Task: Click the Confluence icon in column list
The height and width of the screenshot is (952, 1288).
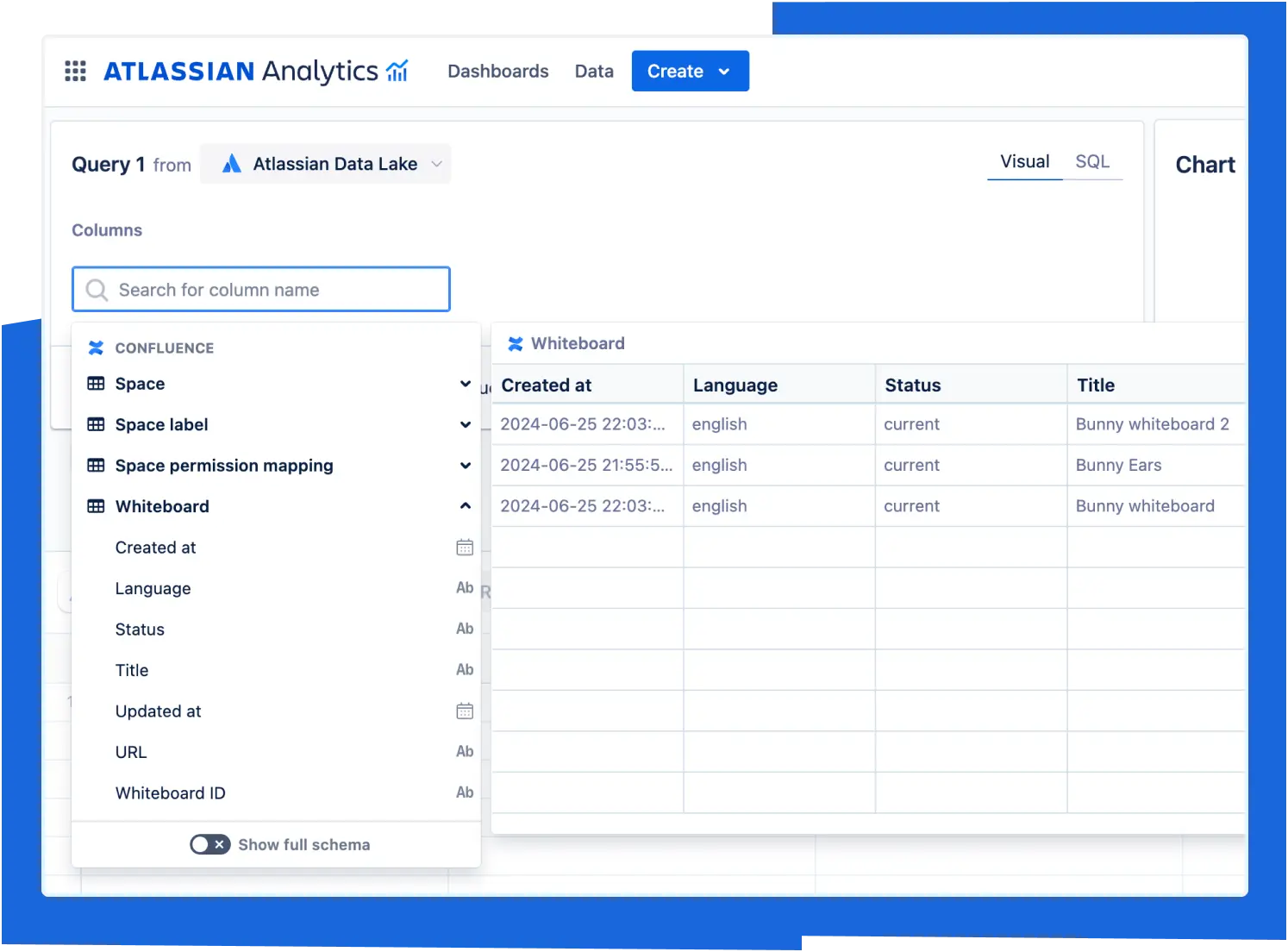Action: [96, 348]
